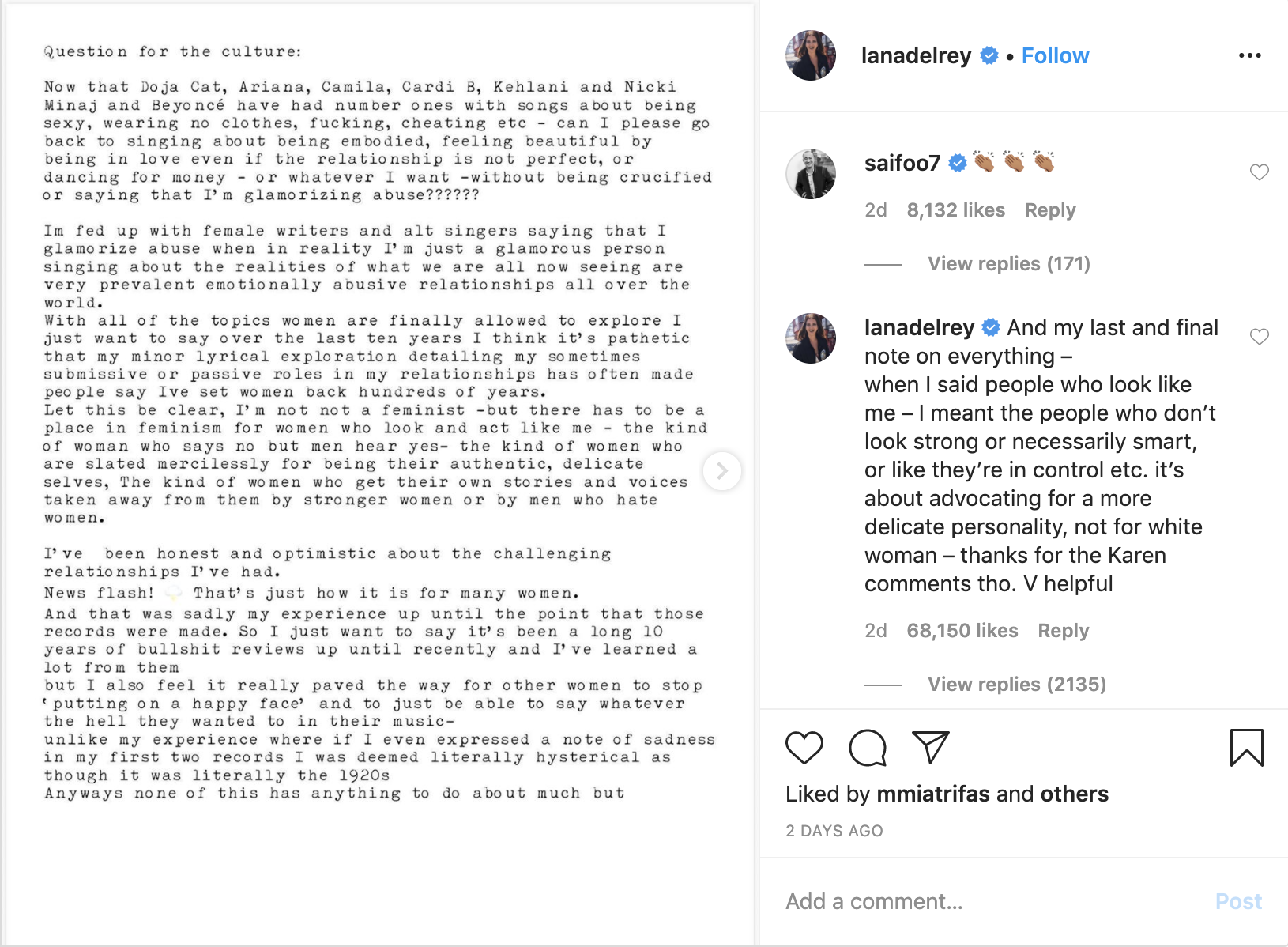Open lanadelrey profile picture in header
This screenshot has height=947, width=1288.
811,55
